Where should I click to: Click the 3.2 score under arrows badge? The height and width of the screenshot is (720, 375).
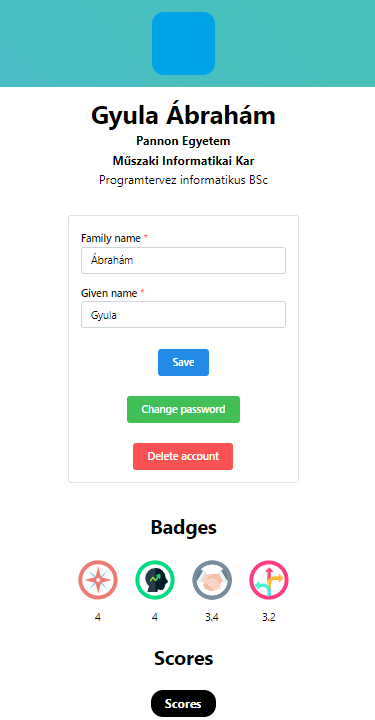click(x=269, y=618)
